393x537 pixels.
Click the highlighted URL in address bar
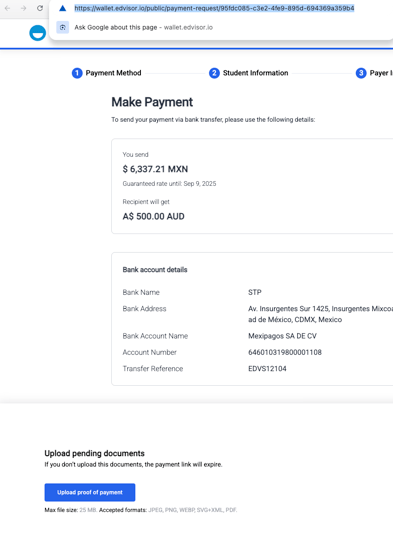click(x=214, y=8)
